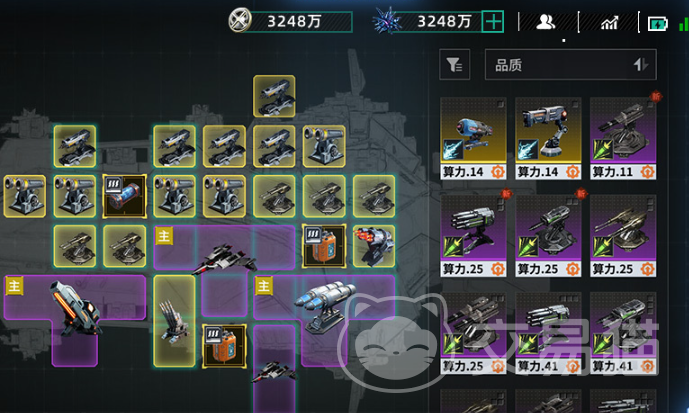The width and height of the screenshot is (689, 413).
Task: Open the 品质 sort dropdown
Action: (x=570, y=65)
